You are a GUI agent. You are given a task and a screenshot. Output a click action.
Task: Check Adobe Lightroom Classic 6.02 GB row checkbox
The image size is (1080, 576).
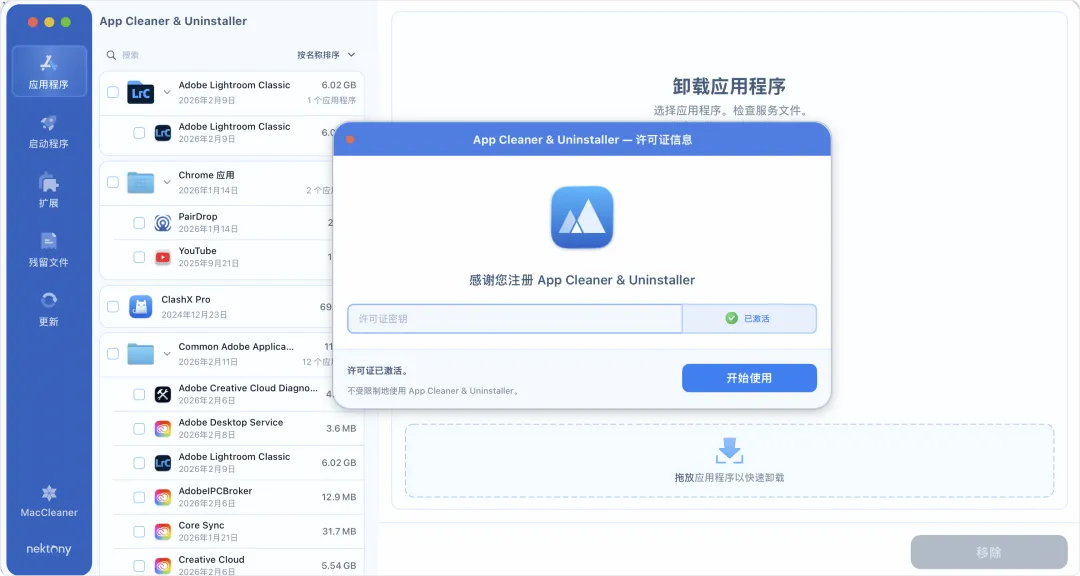[x=139, y=464]
